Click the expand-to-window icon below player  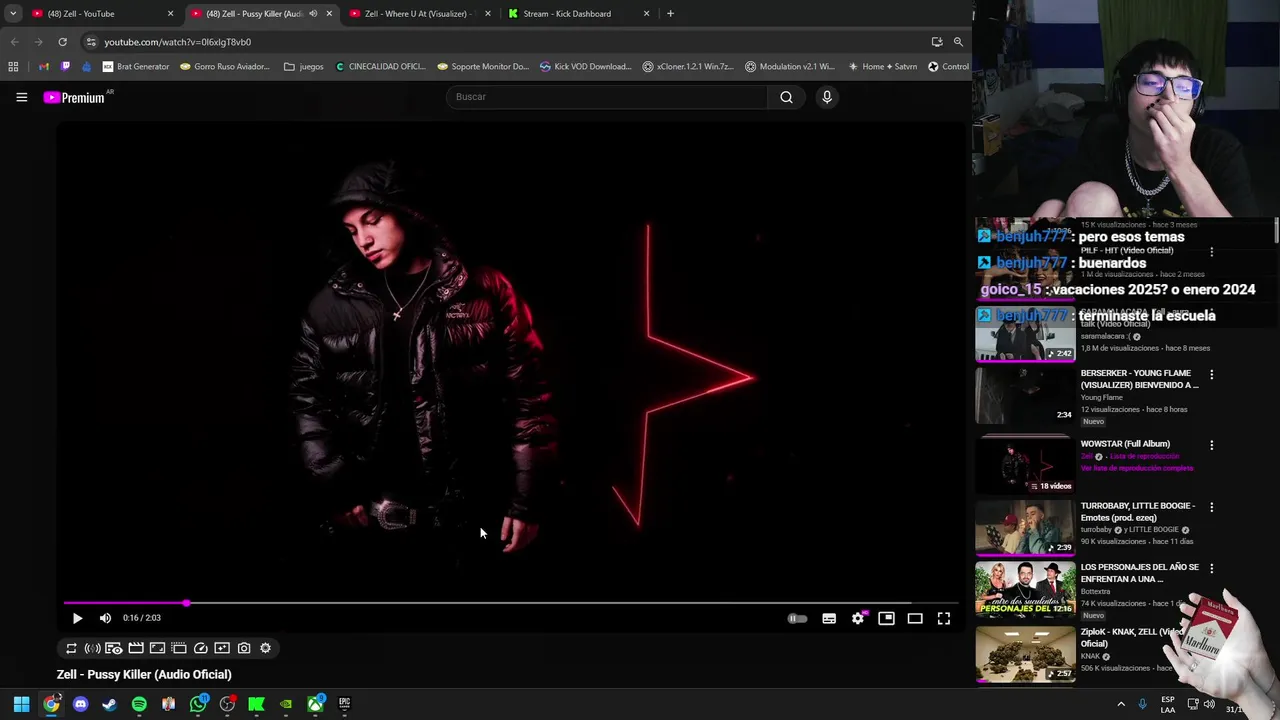coord(157,648)
